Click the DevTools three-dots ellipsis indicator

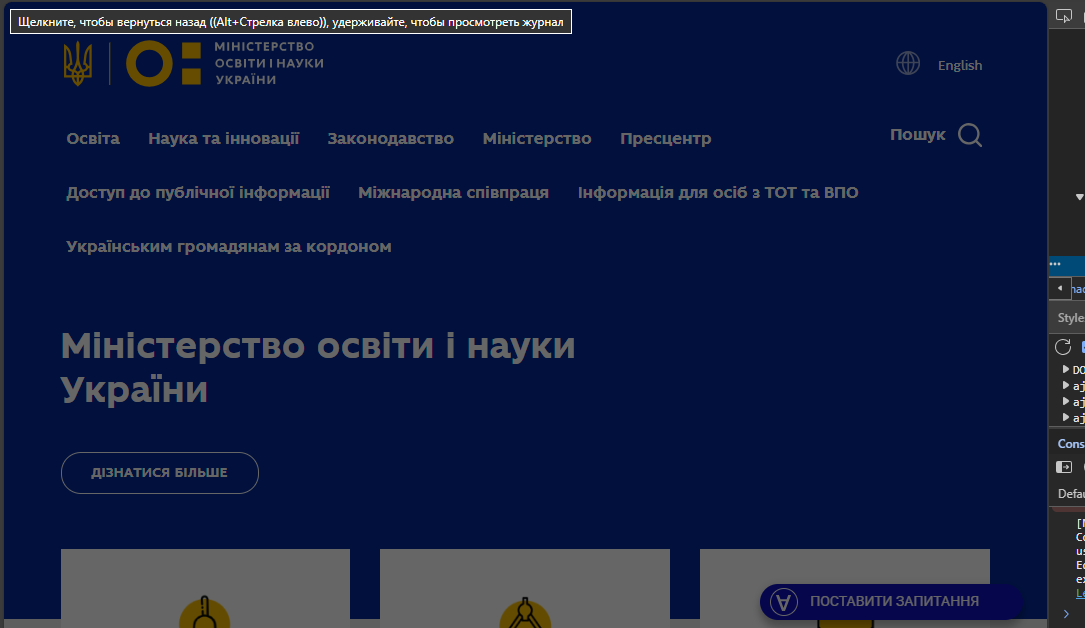(1055, 264)
